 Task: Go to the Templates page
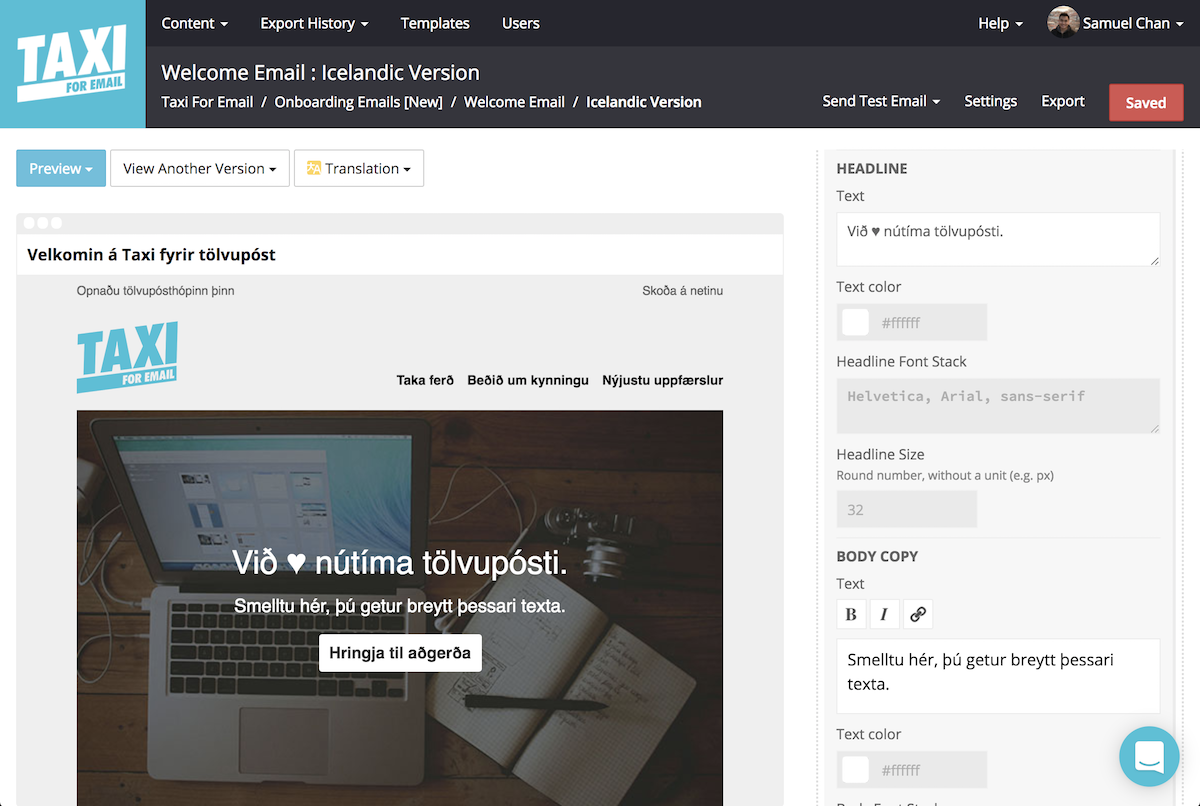pos(435,23)
